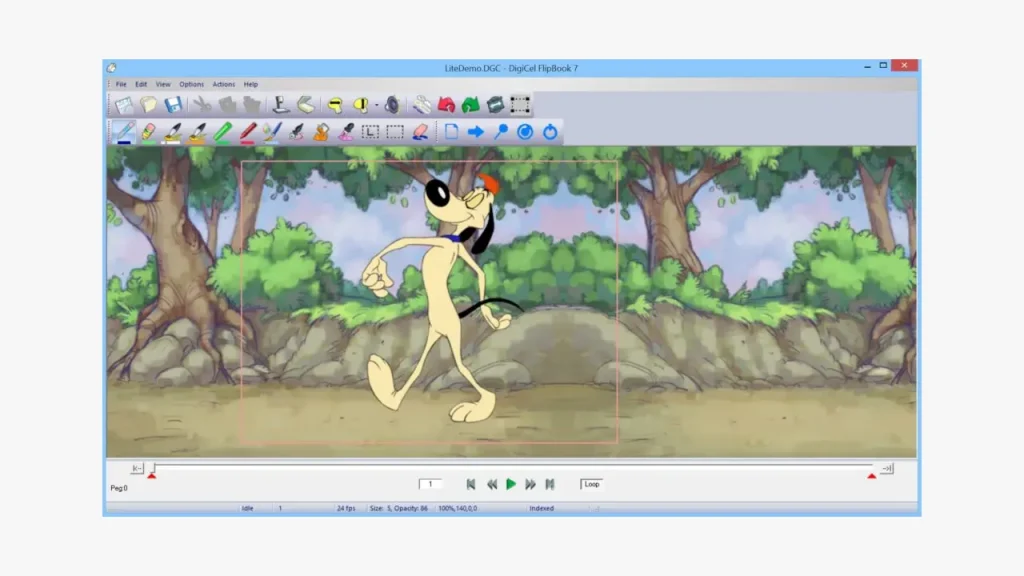Click the red undo arrow icon

(x=446, y=104)
